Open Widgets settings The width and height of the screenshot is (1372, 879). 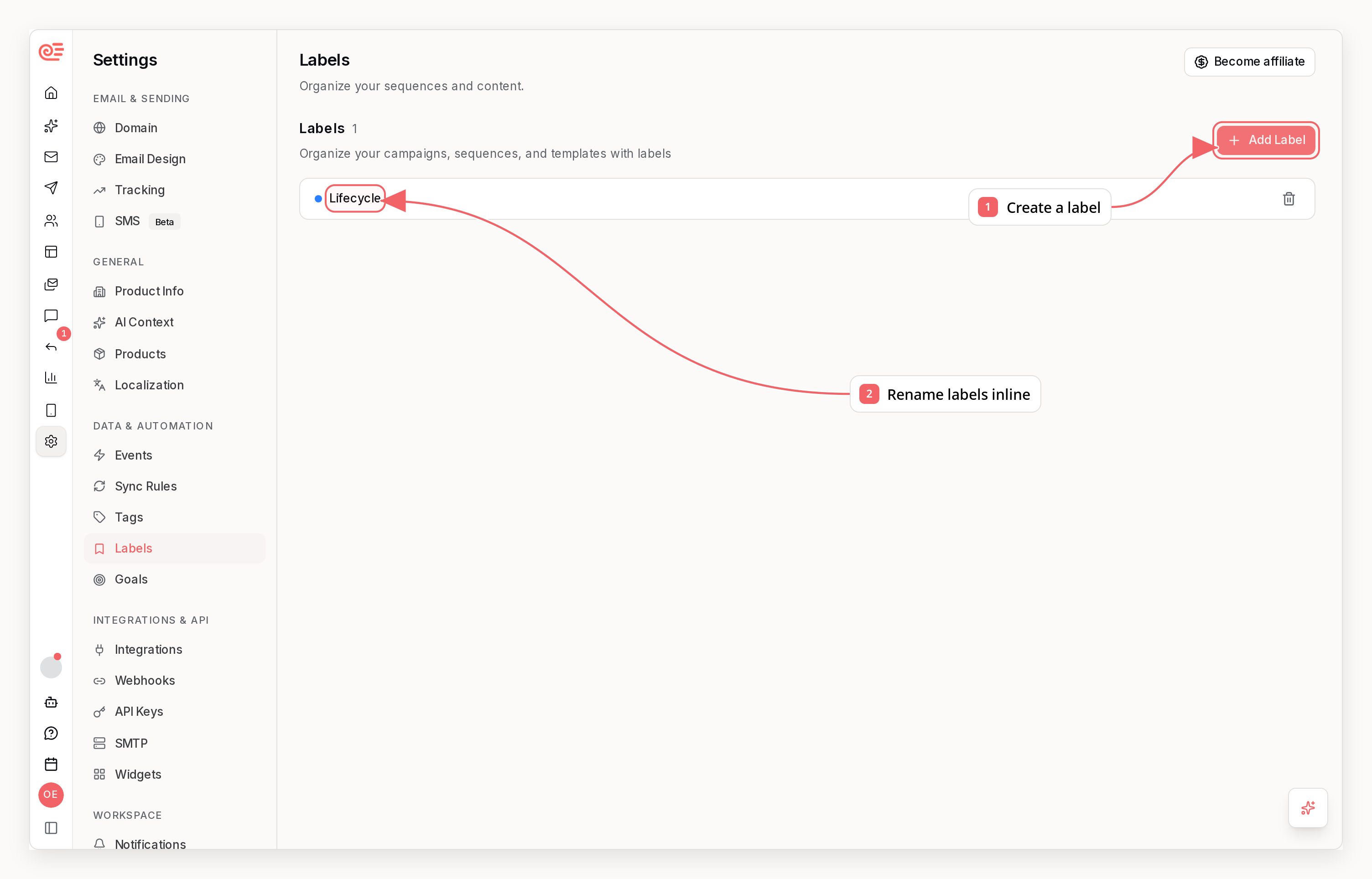coord(174,775)
